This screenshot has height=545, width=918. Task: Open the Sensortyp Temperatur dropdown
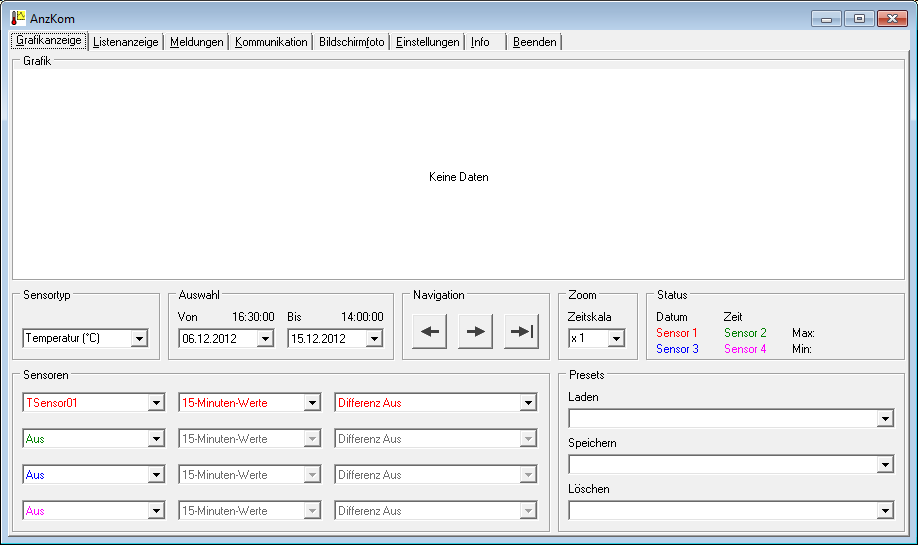(x=139, y=339)
